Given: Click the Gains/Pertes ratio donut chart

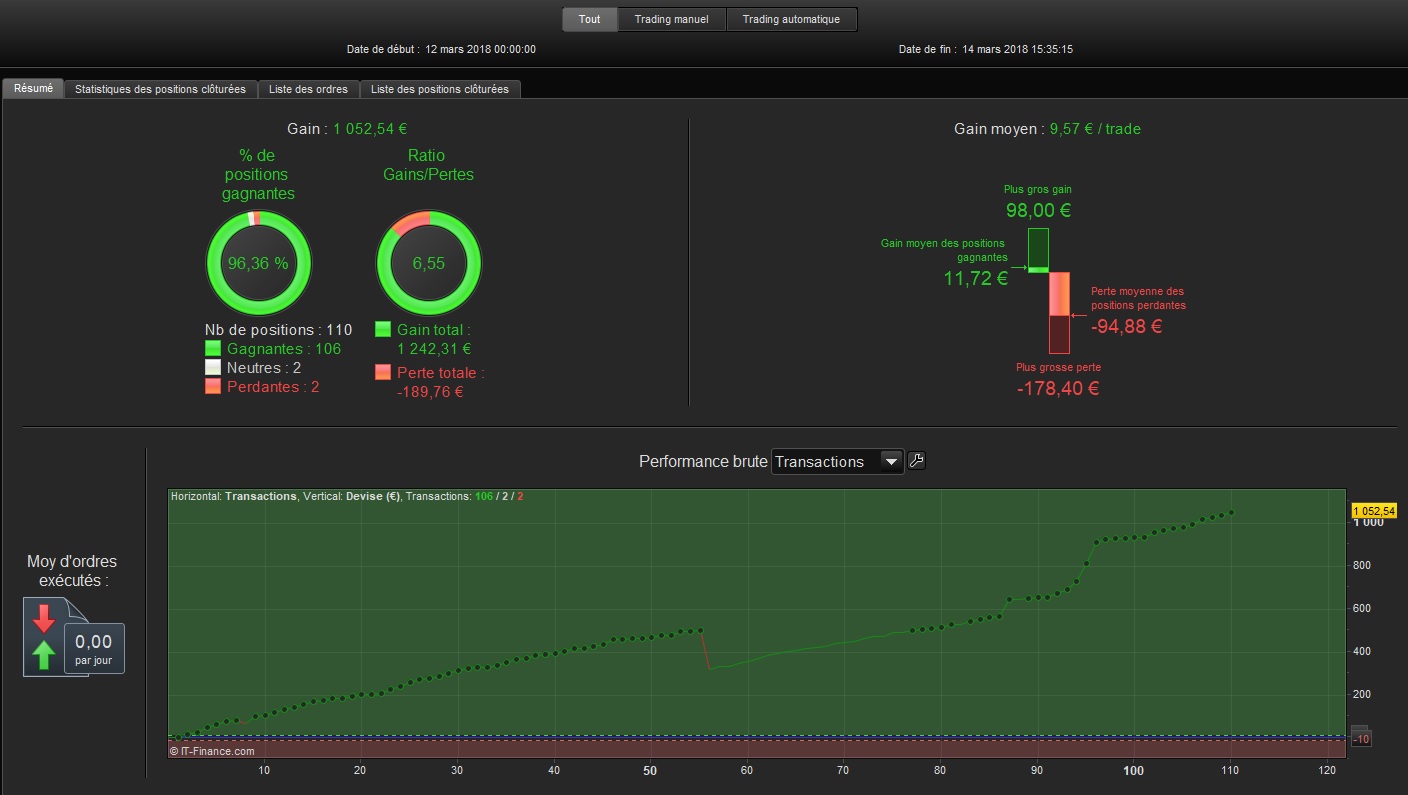Looking at the screenshot, I should click(428, 264).
